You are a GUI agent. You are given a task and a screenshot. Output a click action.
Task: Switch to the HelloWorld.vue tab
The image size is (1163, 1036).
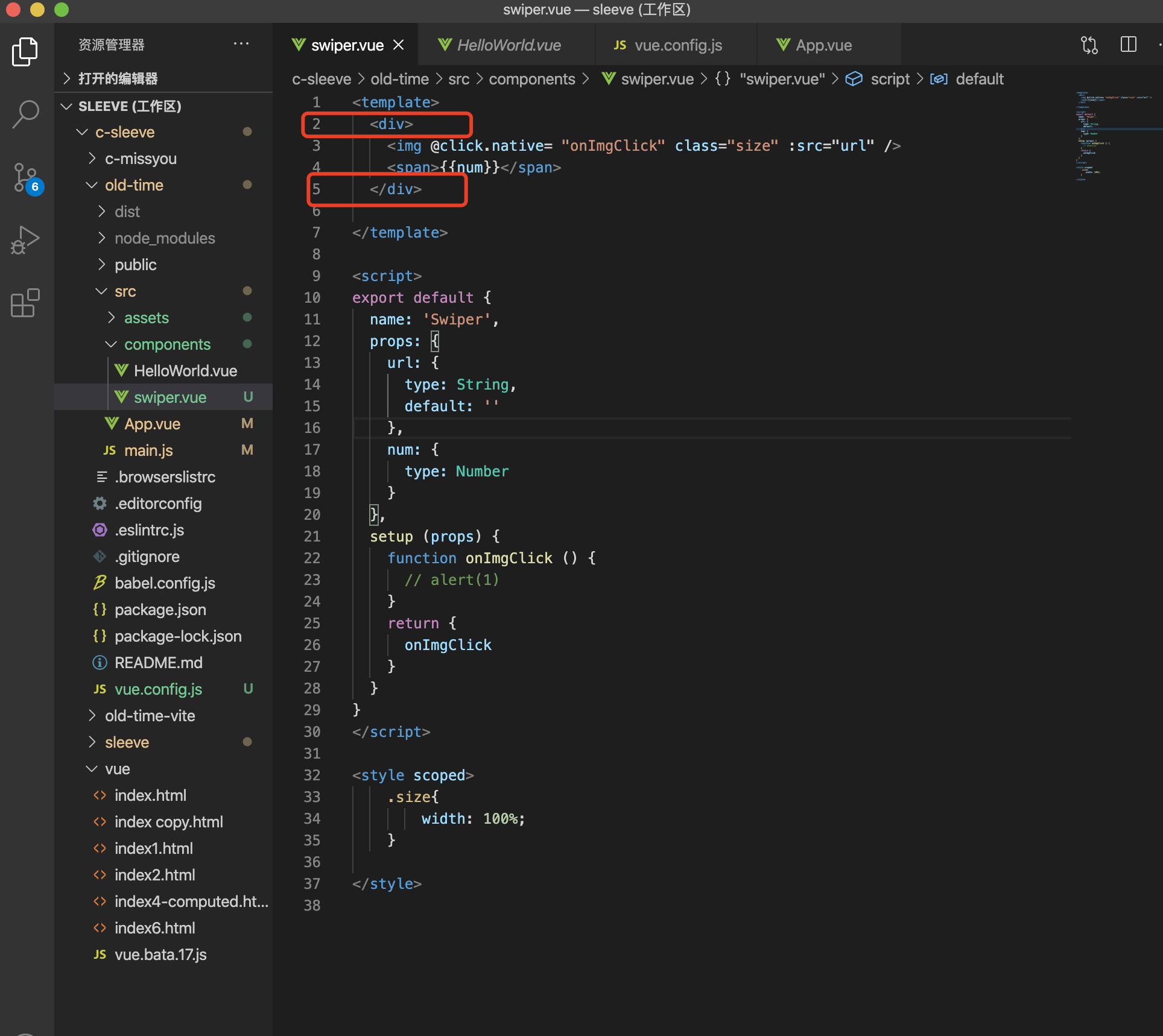505,45
